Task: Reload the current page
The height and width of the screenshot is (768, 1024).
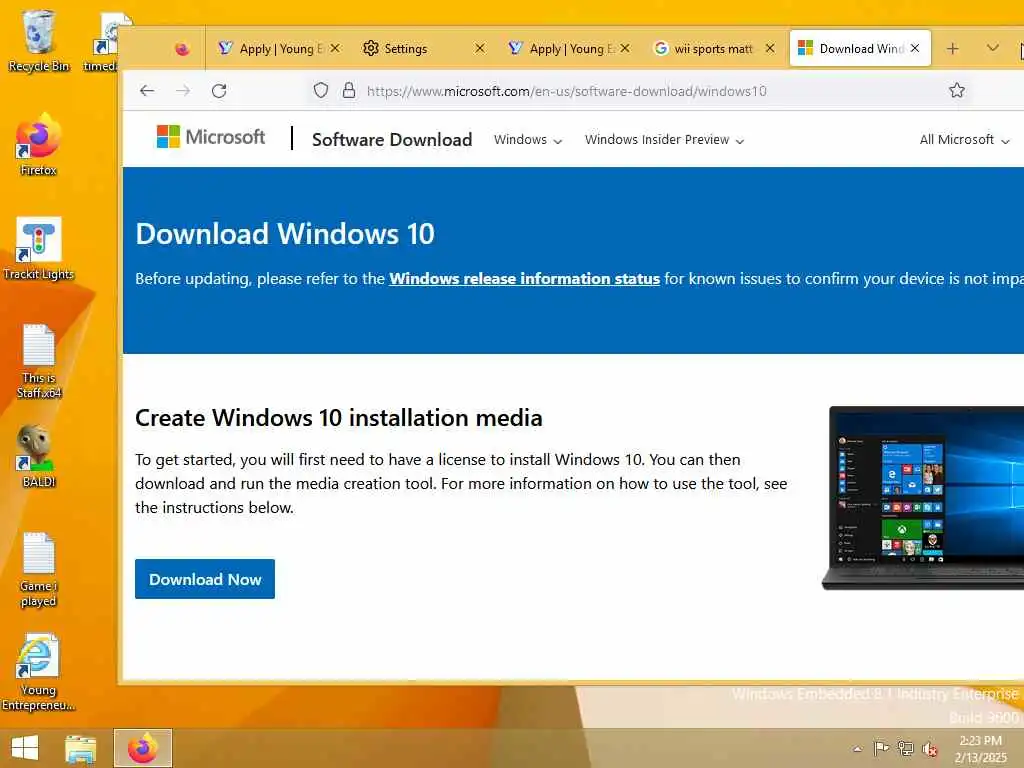Action: [219, 91]
